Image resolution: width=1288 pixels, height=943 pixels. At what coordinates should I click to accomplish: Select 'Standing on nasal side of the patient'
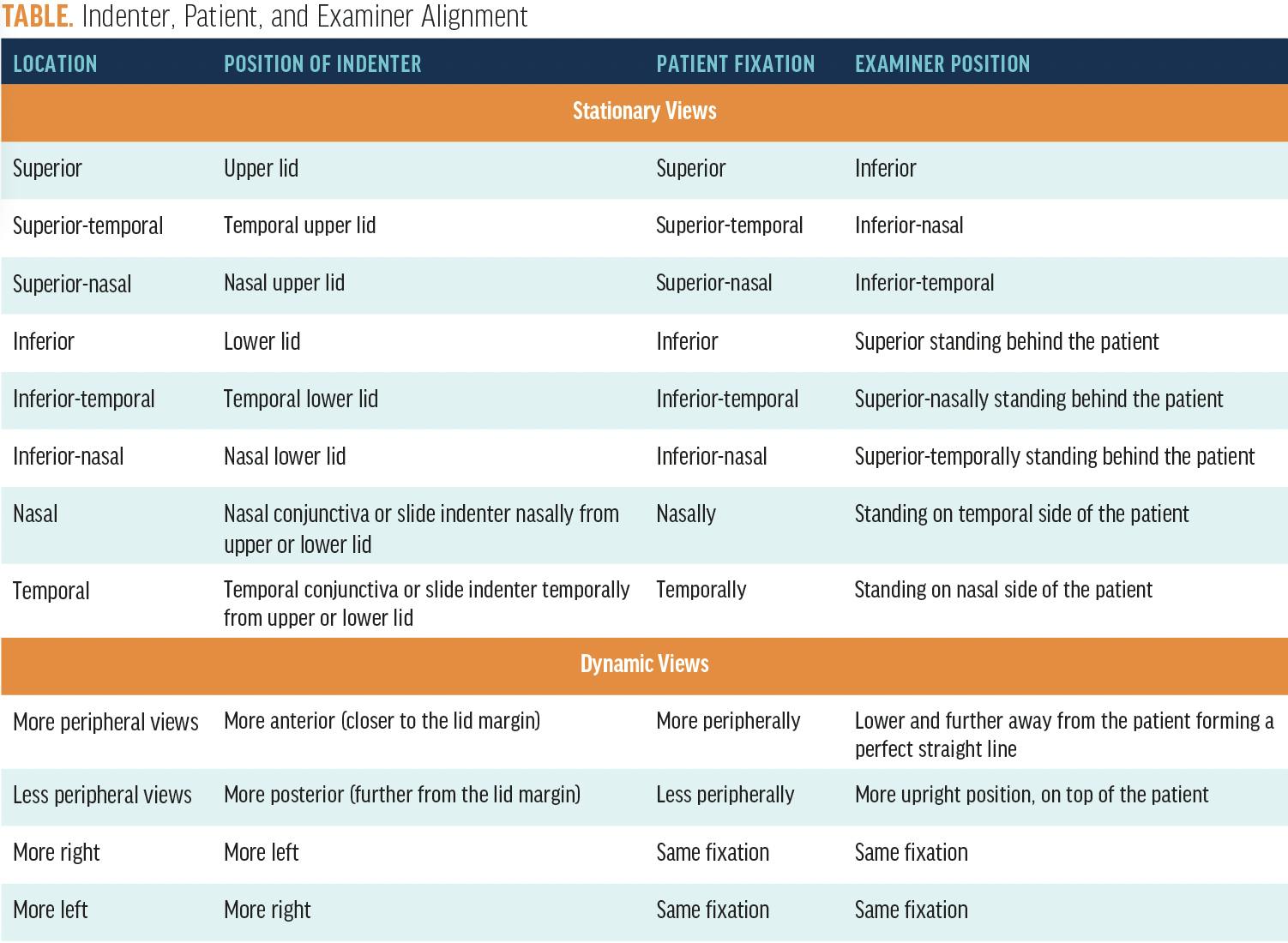click(1003, 590)
